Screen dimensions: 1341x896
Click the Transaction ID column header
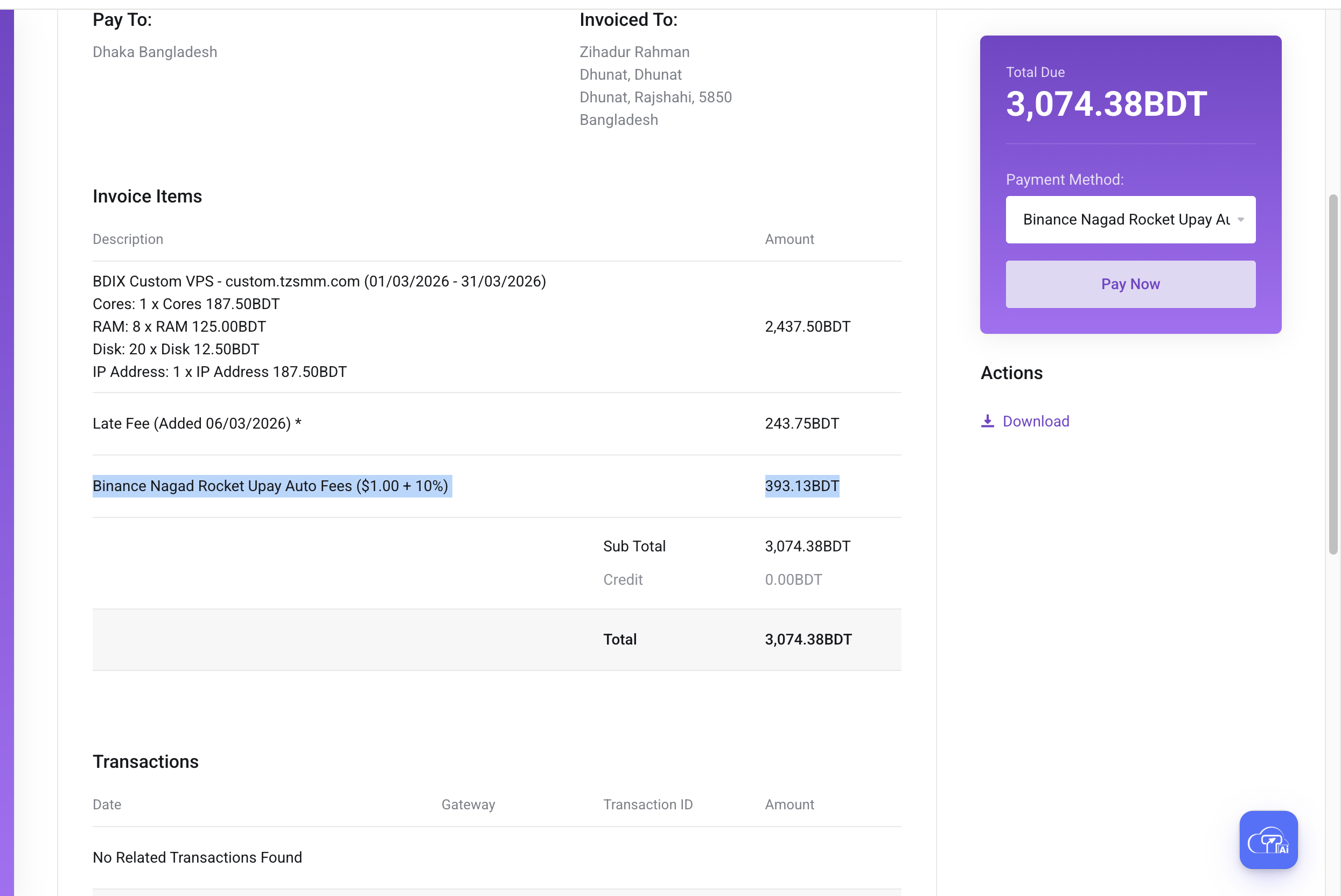(648, 804)
